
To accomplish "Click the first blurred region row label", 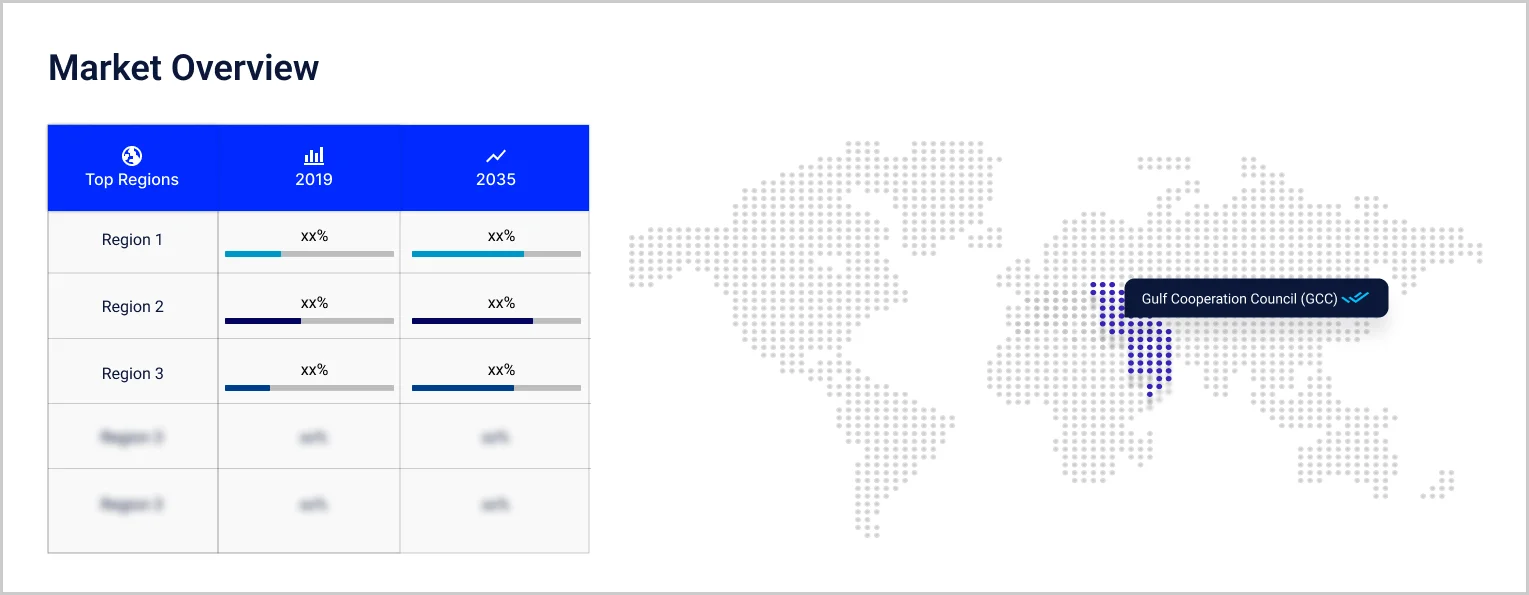I will pos(132,437).
